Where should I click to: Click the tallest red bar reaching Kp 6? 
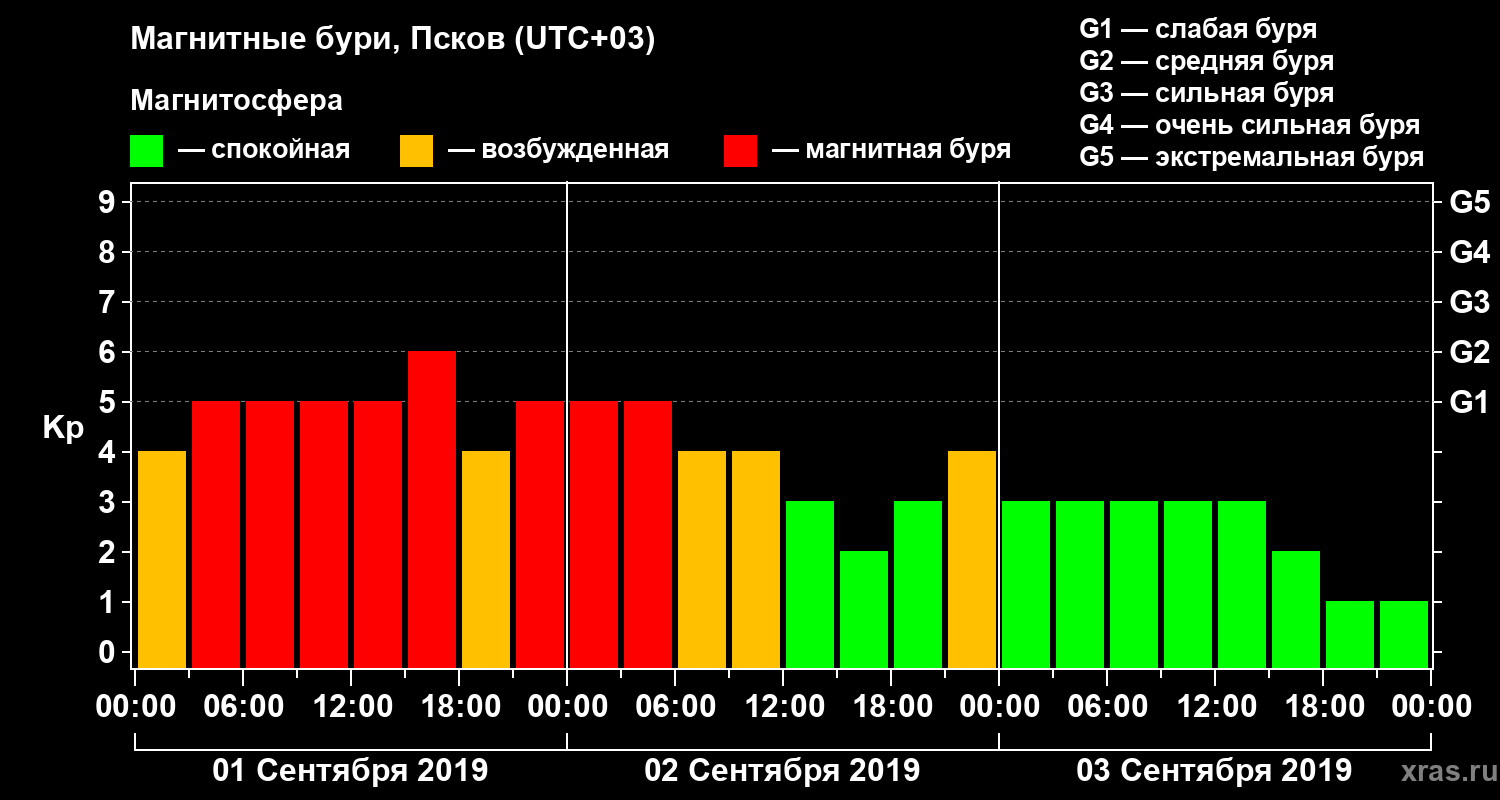point(432,509)
